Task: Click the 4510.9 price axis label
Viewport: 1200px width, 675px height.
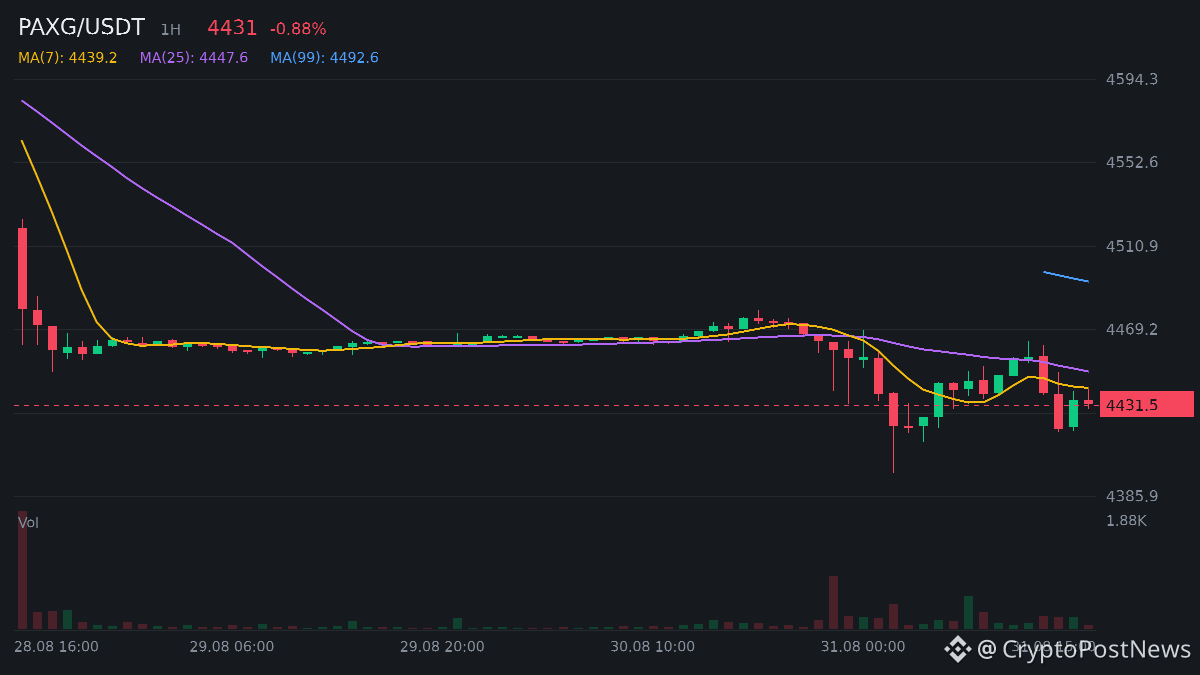Action: [1132, 246]
